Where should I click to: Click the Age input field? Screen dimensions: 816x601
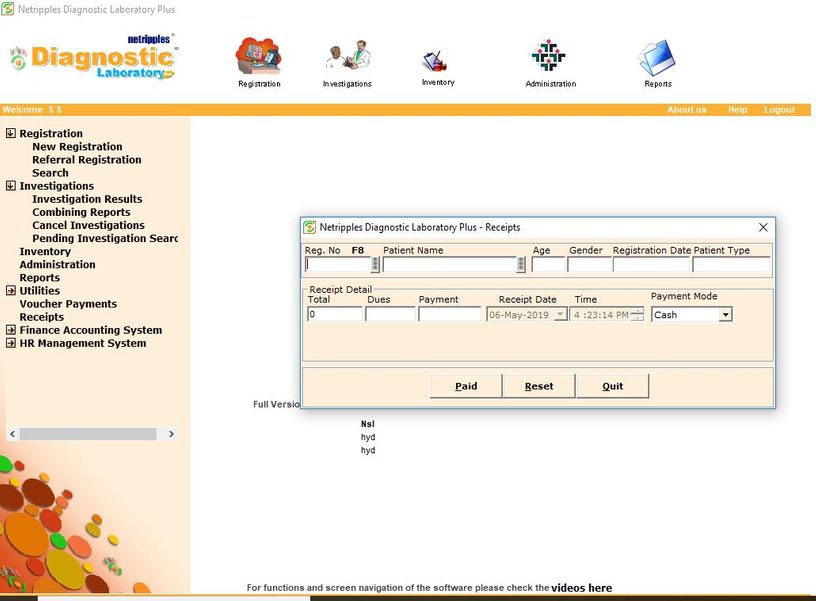pos(548,264)
